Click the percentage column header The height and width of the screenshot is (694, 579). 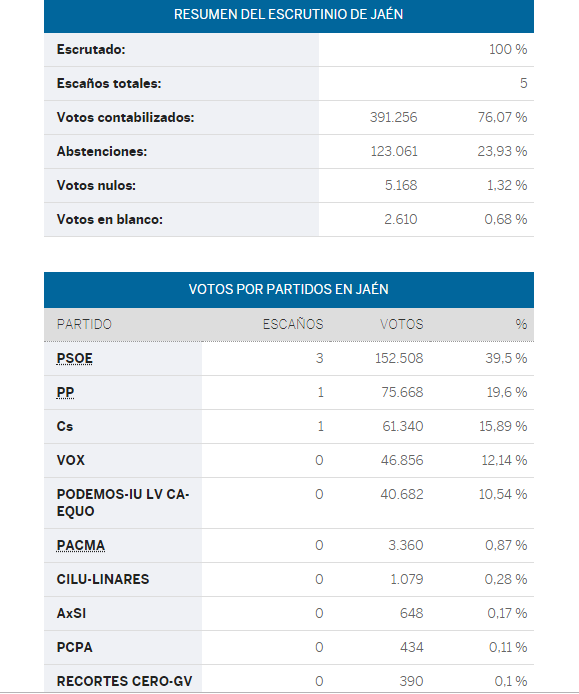click(x=521, y=324)
